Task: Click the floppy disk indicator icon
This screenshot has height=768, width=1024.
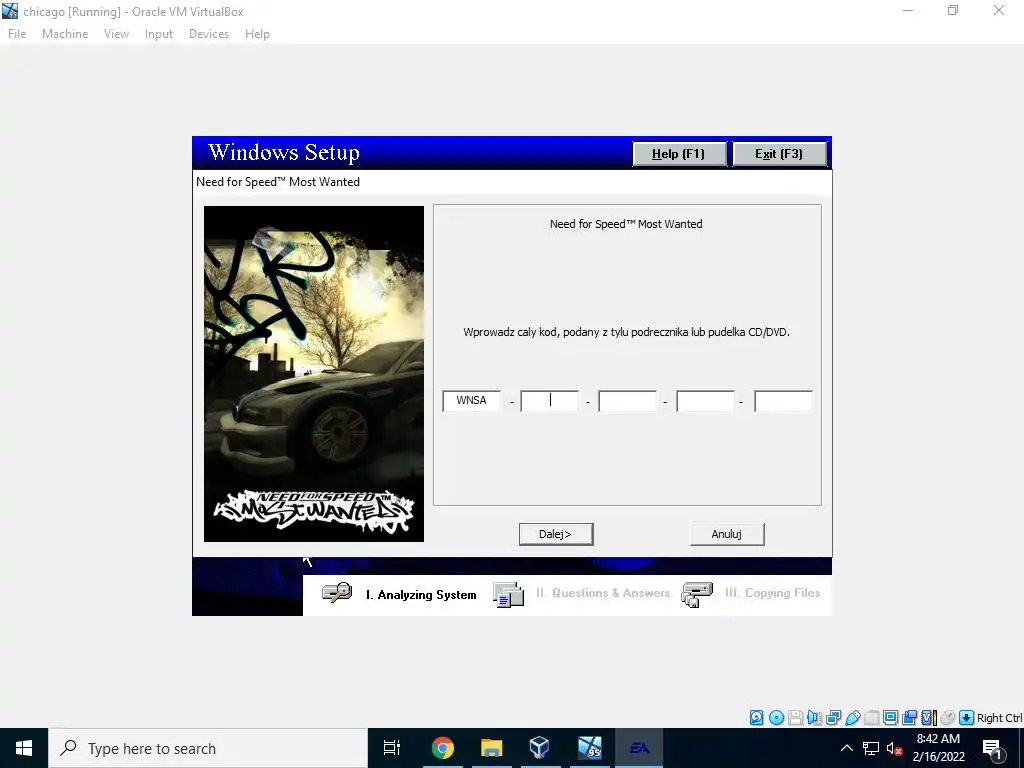Action: [x=795, y=718]
